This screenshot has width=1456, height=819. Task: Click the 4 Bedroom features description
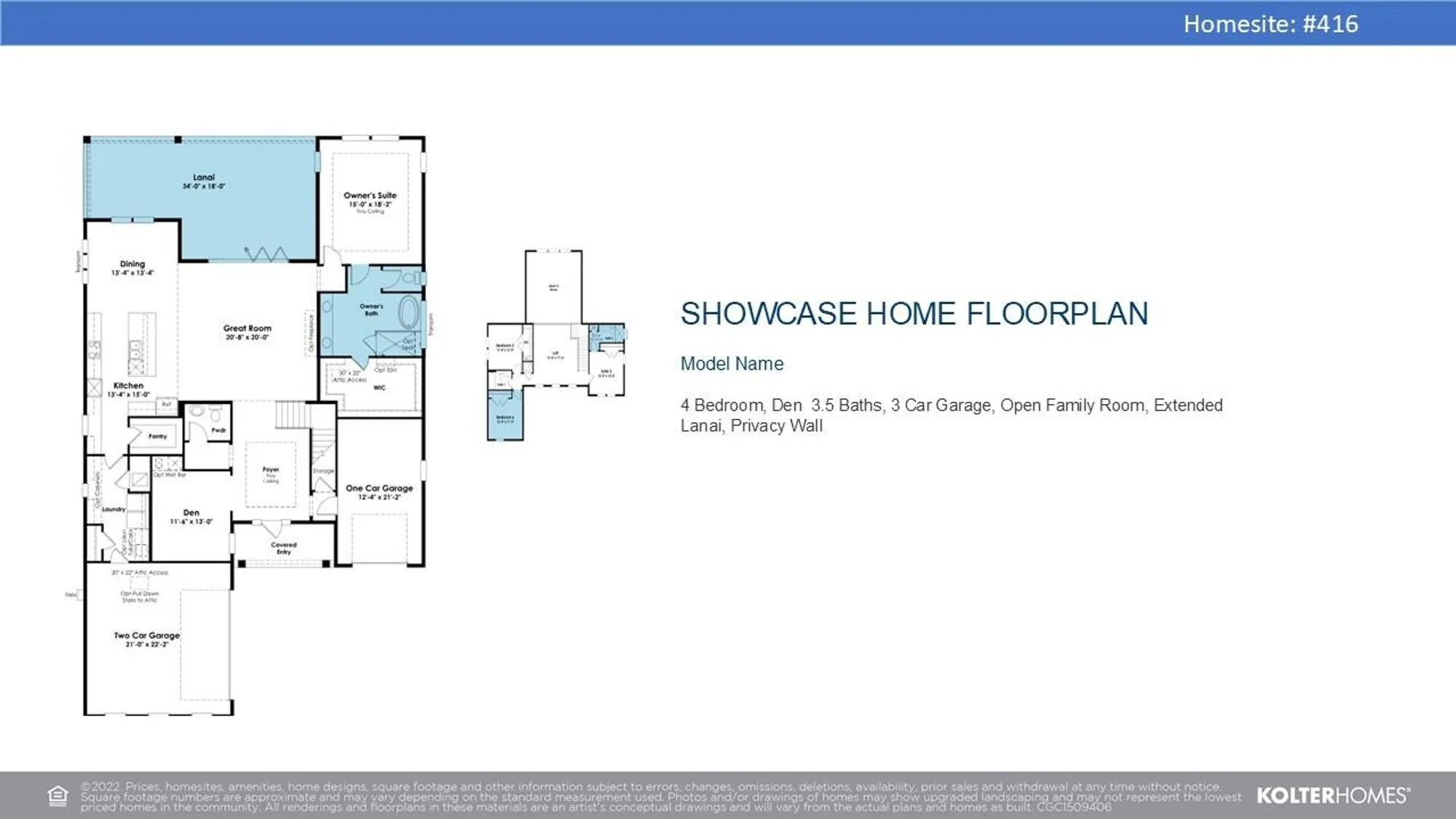(951, 415)
